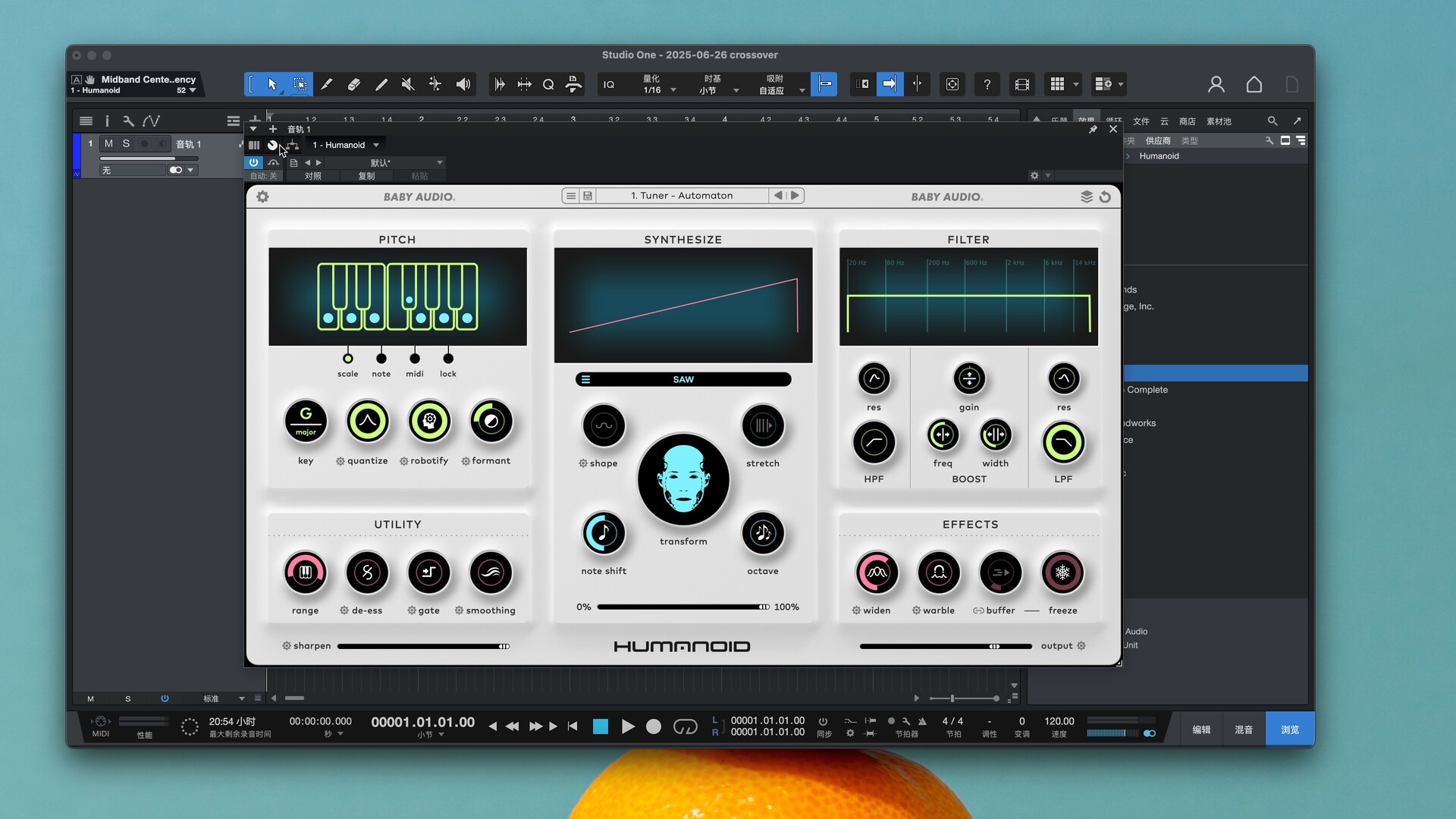The width and height of the screenshot is (1456, 819).
Task: Click the robotify knob
Action: 429,421
